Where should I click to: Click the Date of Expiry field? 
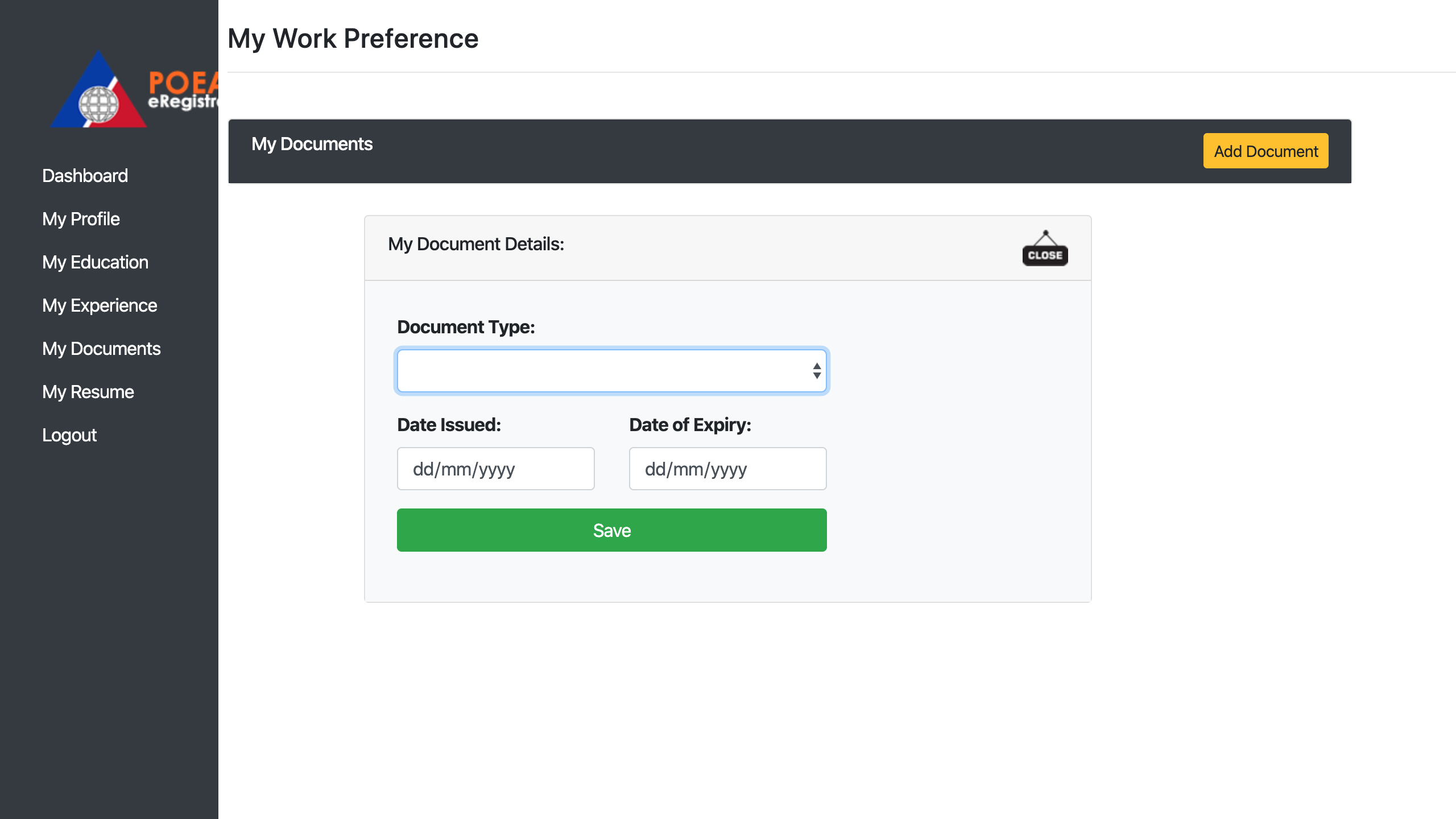(727, 469)
